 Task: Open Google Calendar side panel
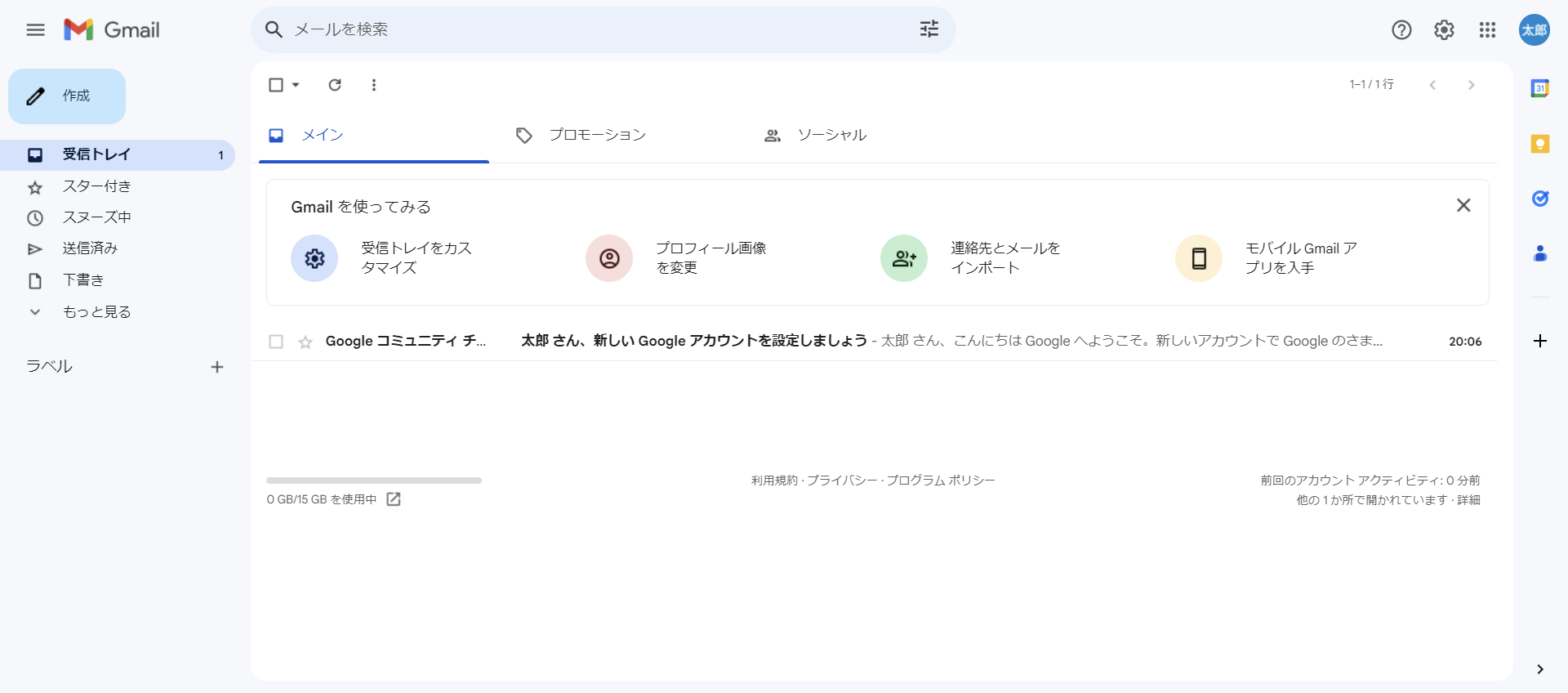click(x=1539, y=88)
